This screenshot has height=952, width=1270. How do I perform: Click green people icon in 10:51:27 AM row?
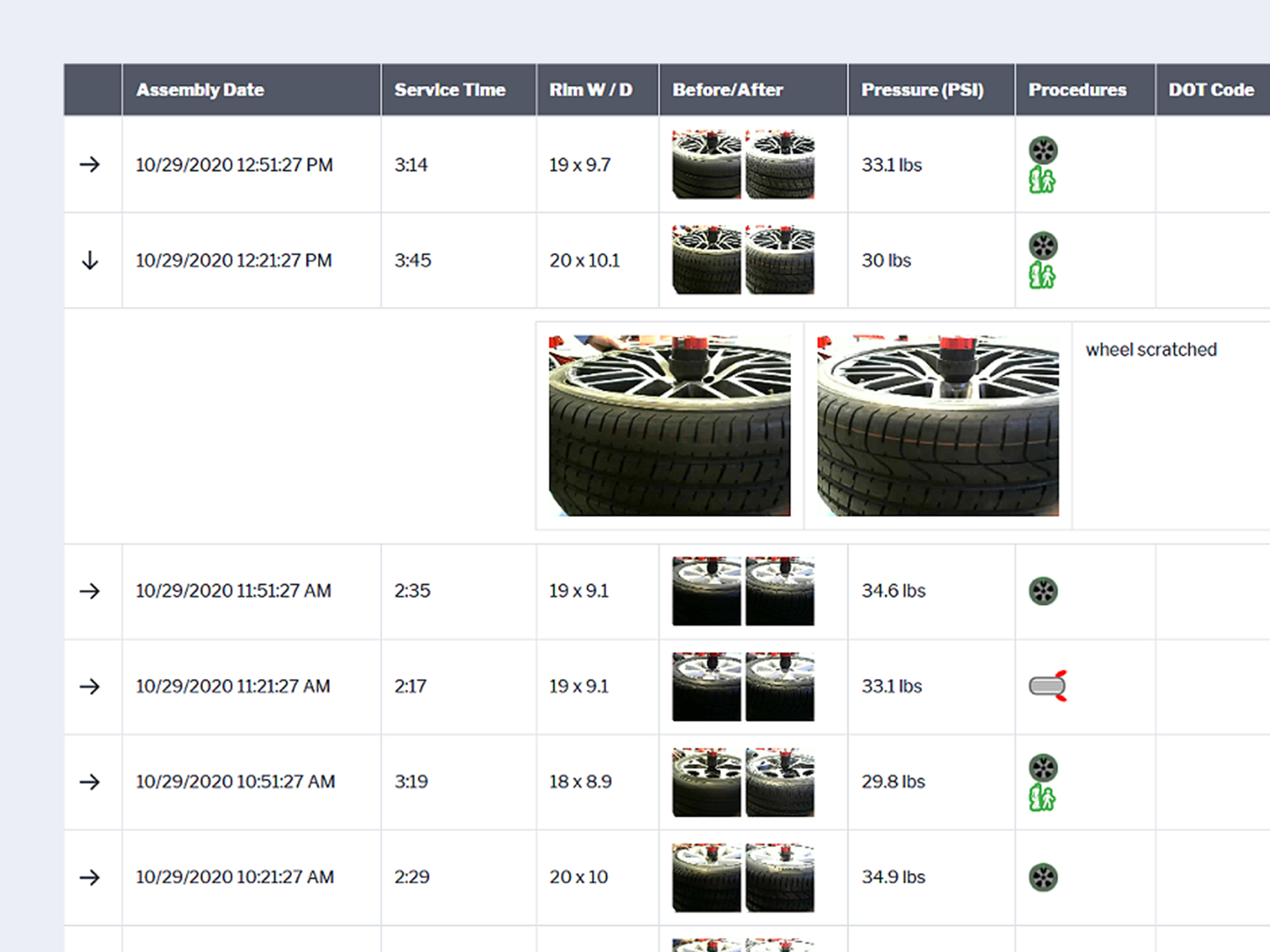click(1042, 798)
